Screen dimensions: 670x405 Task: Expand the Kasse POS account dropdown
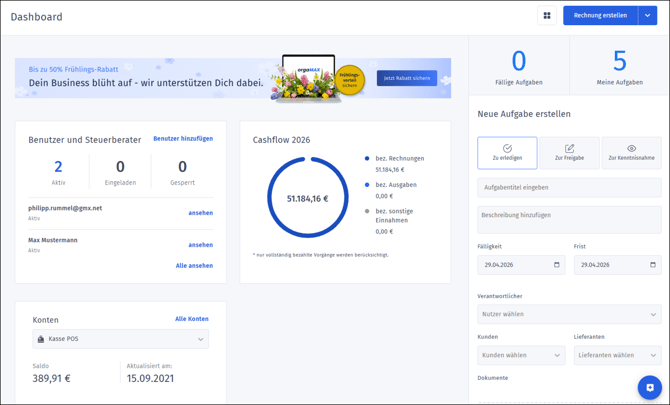coord(120,339)
